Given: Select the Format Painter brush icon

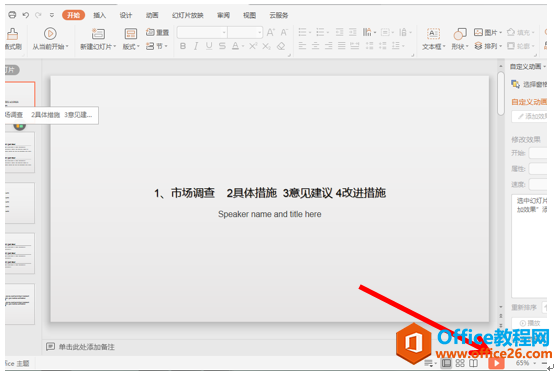Looking at the screenshot, I should pos(12,34).
